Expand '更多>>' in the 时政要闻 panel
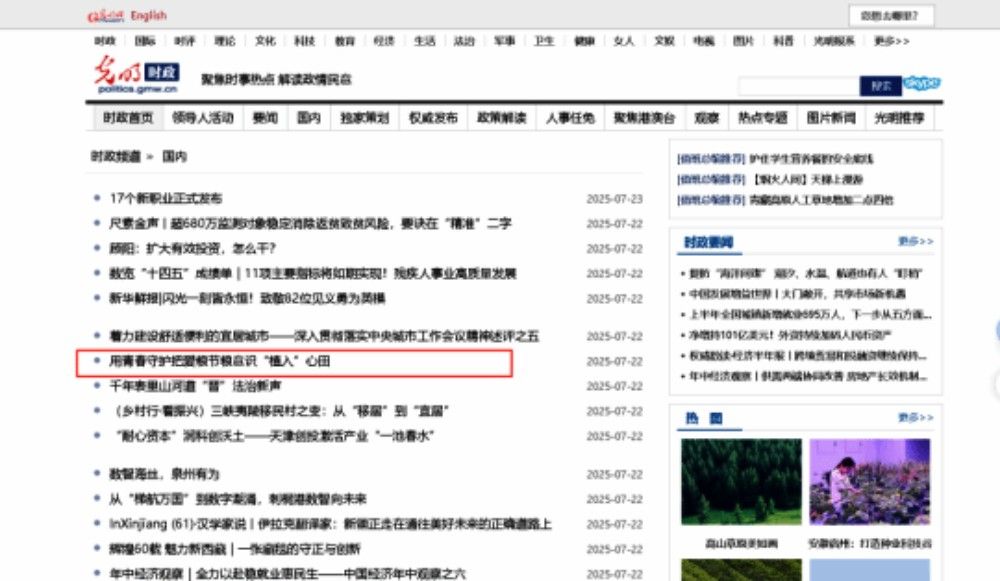Viewport: 1000px width, 581px height. coord(914,242)
